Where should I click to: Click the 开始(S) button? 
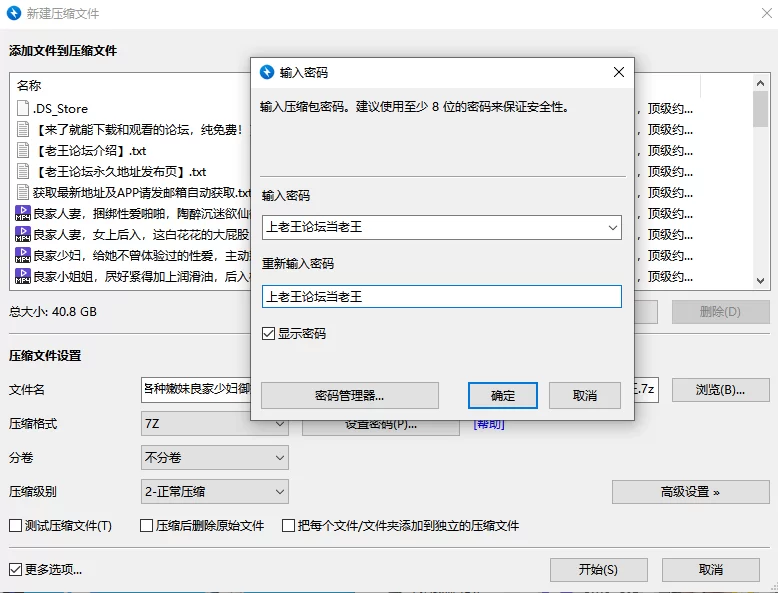pyautogui.click(x=598, y=570)
